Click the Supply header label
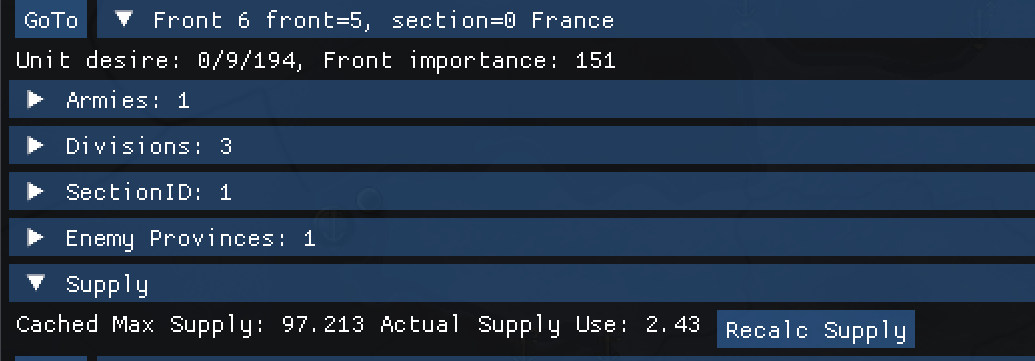 tap(107, 285)
